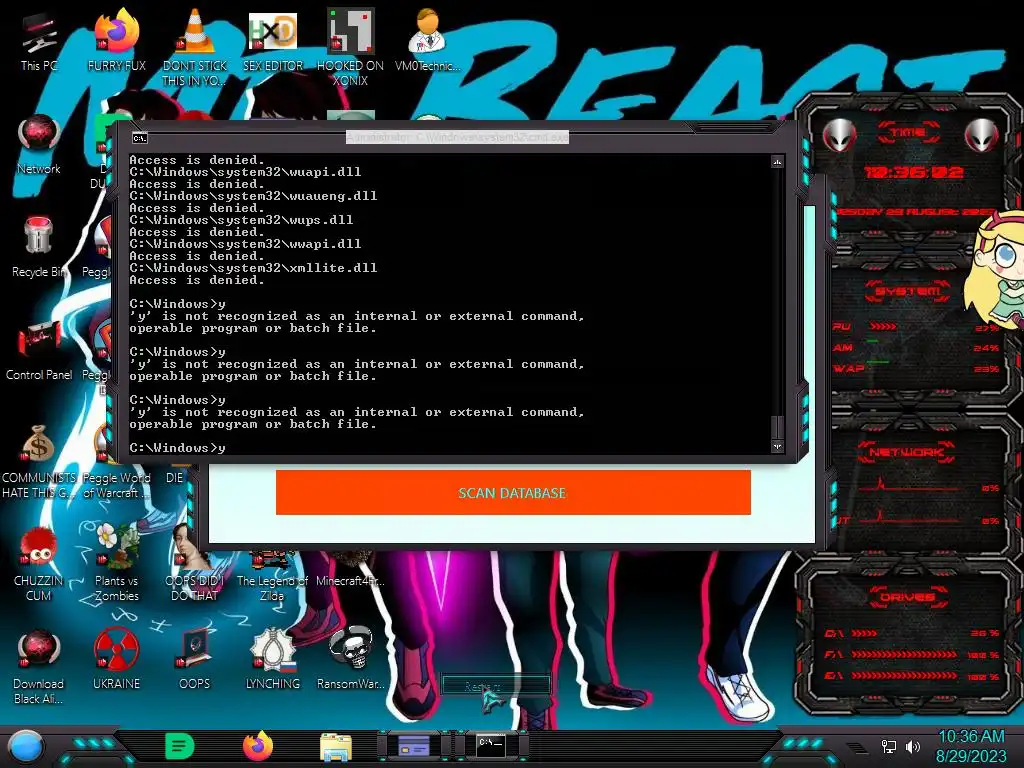
Task: Open the Control Panel desktop icon
Action: click(x=39, y=351)
